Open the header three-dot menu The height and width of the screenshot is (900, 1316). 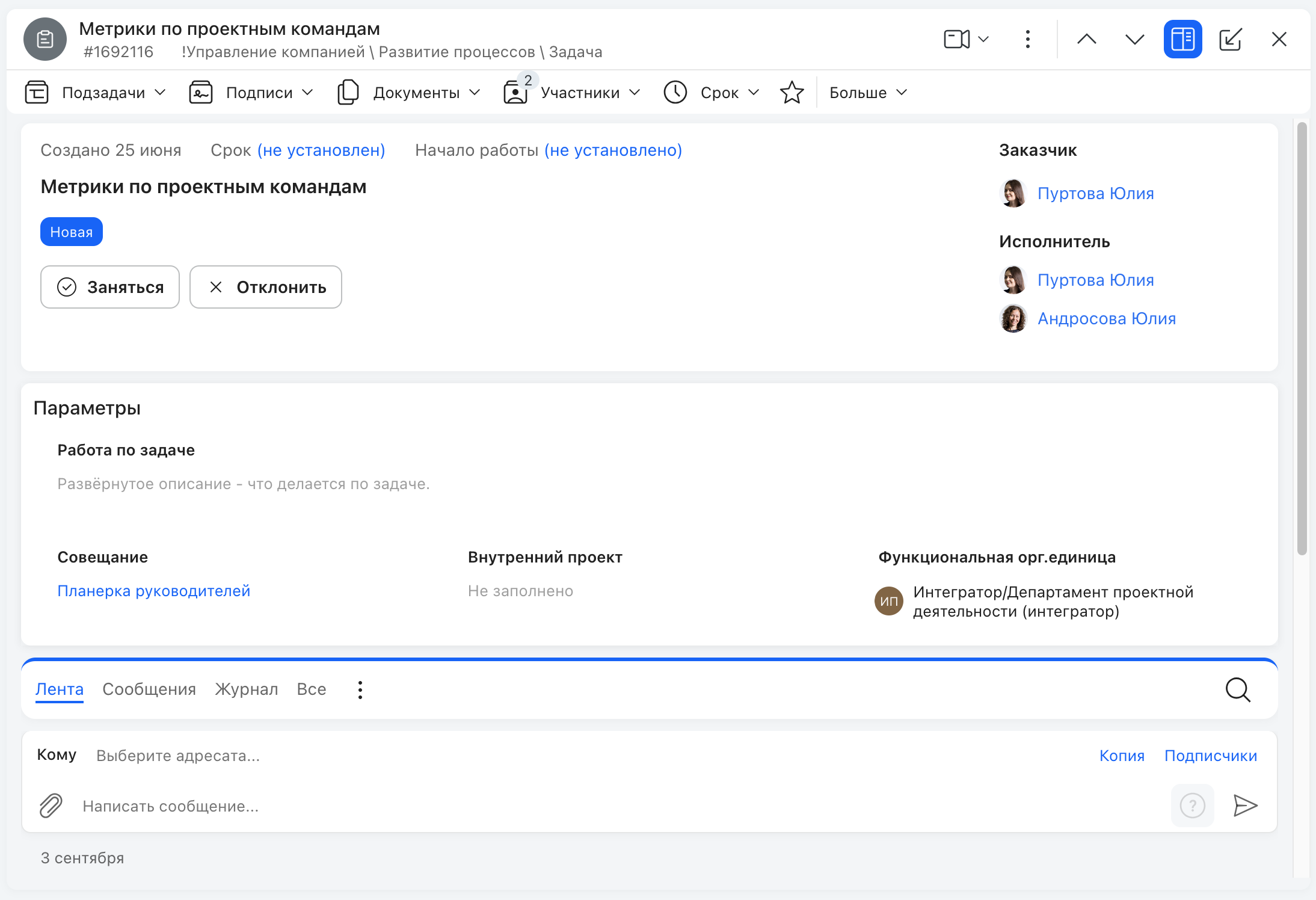1028,40
